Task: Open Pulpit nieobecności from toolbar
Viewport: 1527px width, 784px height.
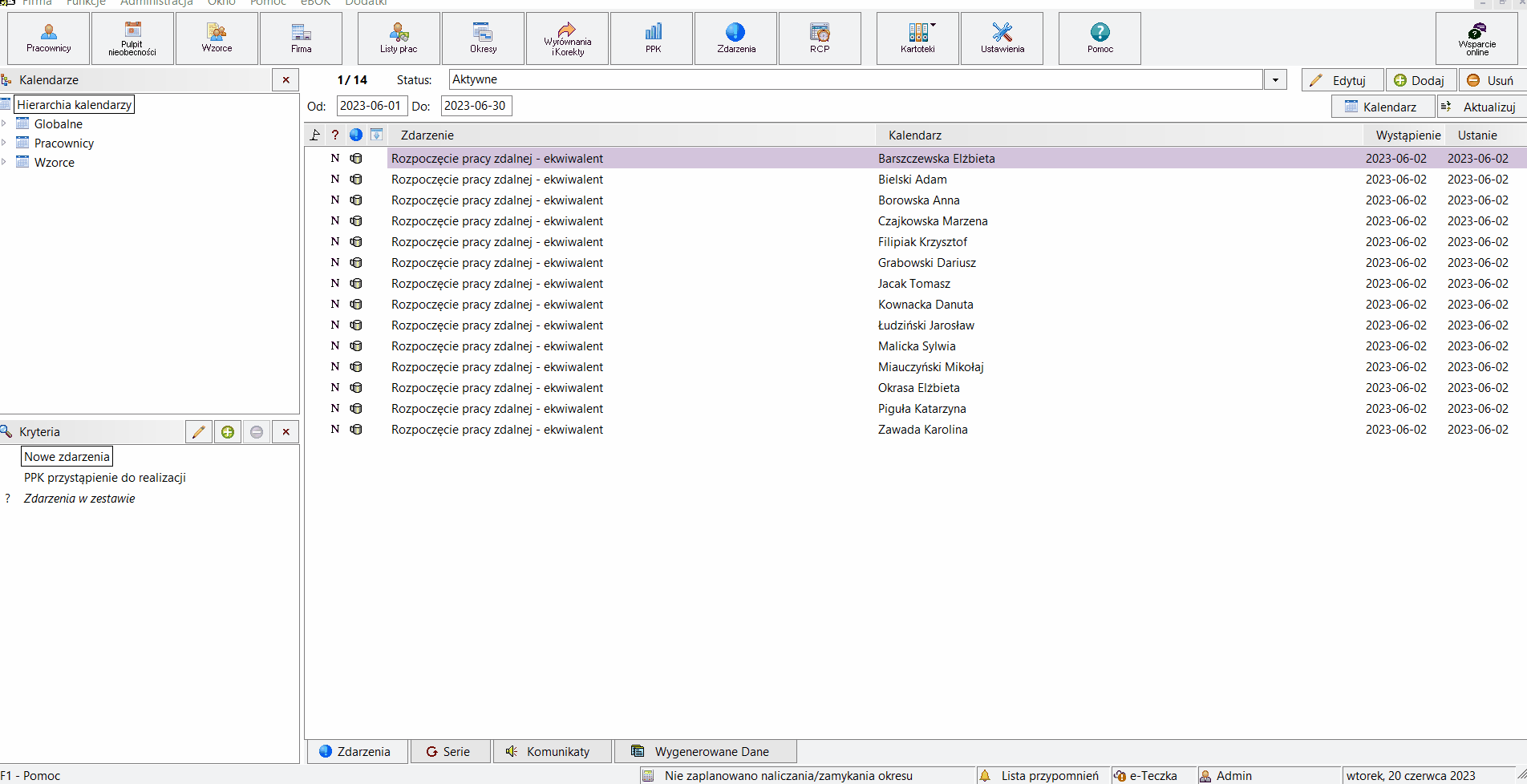Action: (x=132, y=38)
